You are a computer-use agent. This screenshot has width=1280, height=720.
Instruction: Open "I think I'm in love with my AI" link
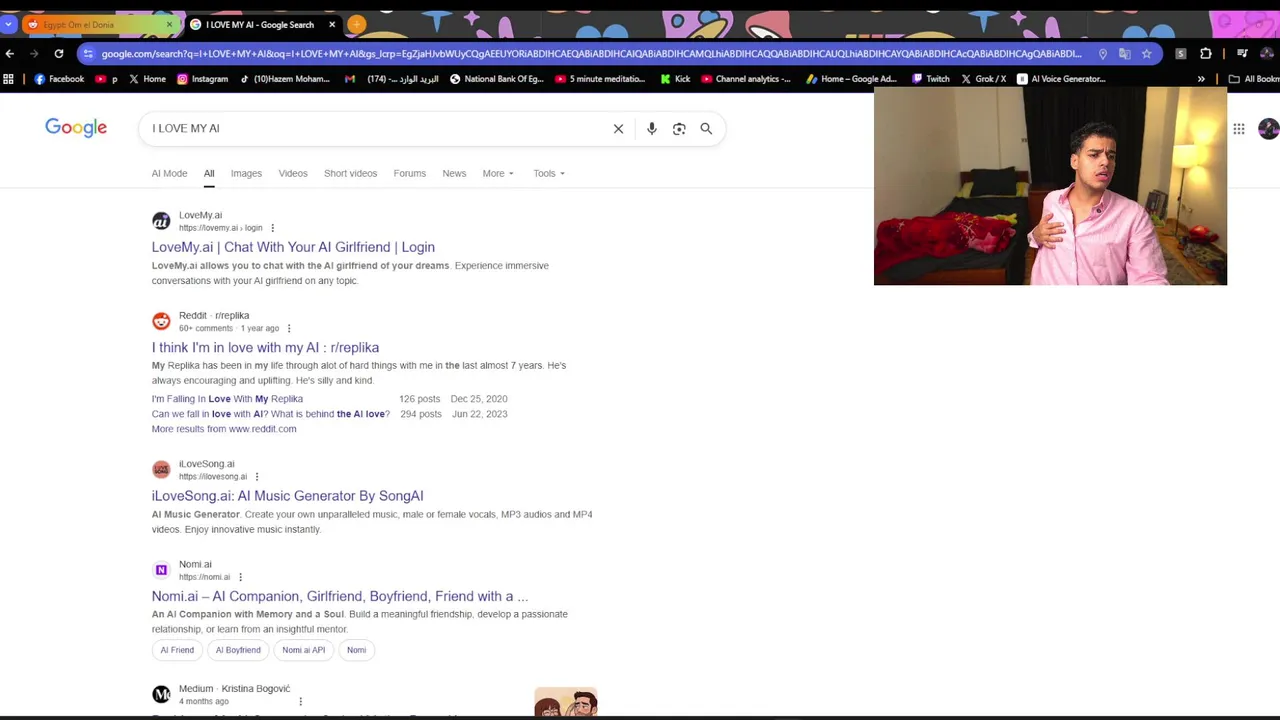coord(265,347)
